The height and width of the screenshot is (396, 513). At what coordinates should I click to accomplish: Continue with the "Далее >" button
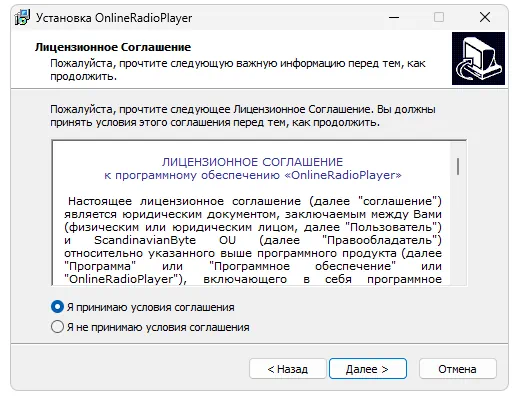[368, 369]
